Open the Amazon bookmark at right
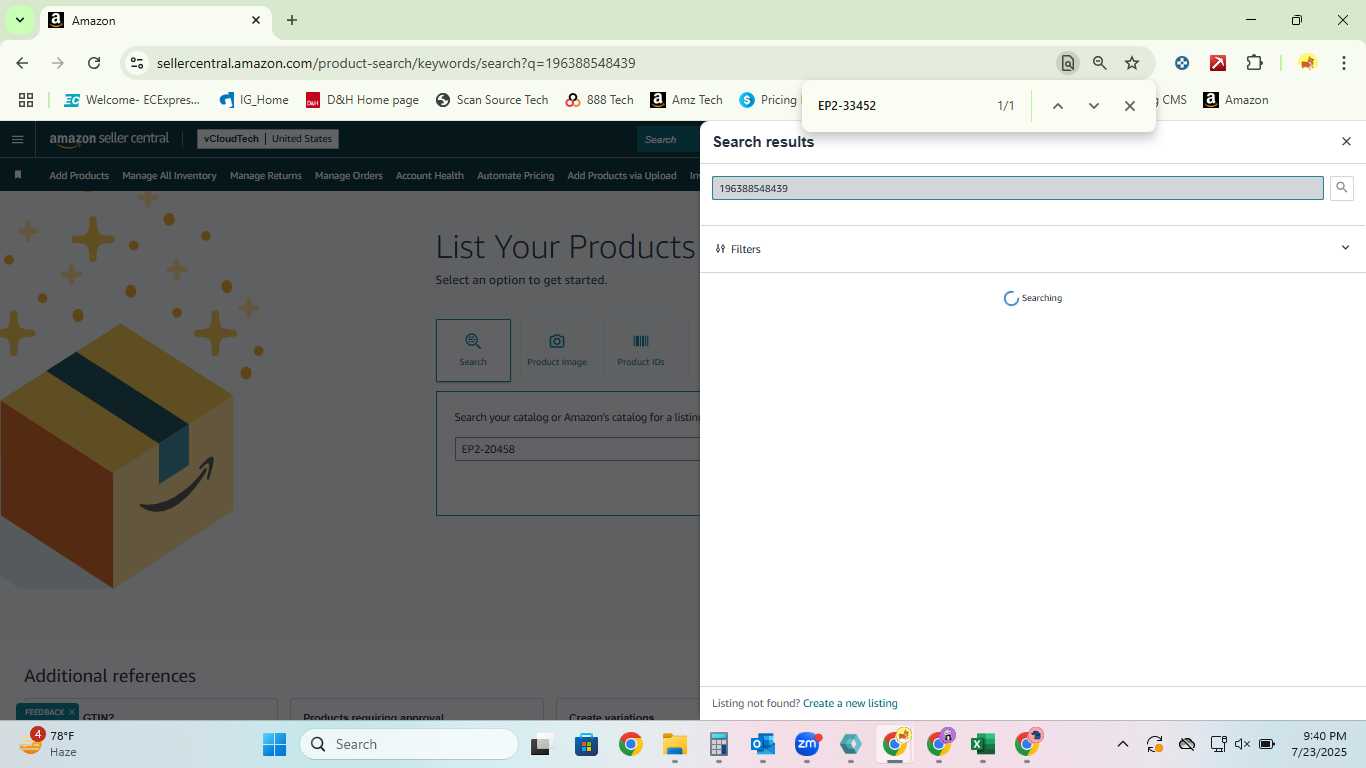Viewport: 1366px width, 768px height. [x=1236, y=100]
